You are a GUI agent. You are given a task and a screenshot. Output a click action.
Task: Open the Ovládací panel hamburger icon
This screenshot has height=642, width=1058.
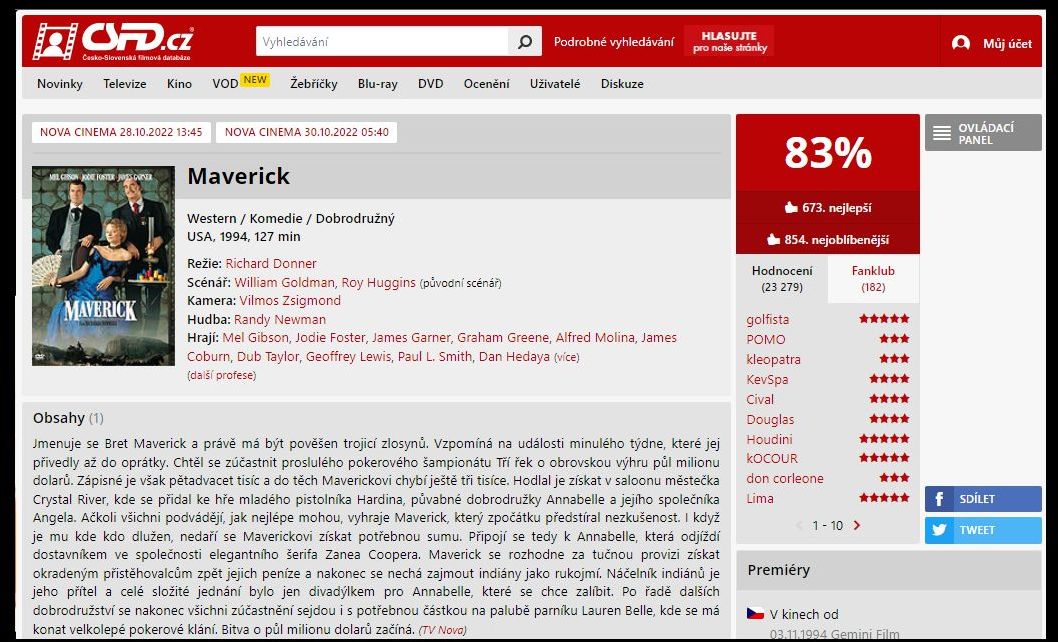click(941, 133)
